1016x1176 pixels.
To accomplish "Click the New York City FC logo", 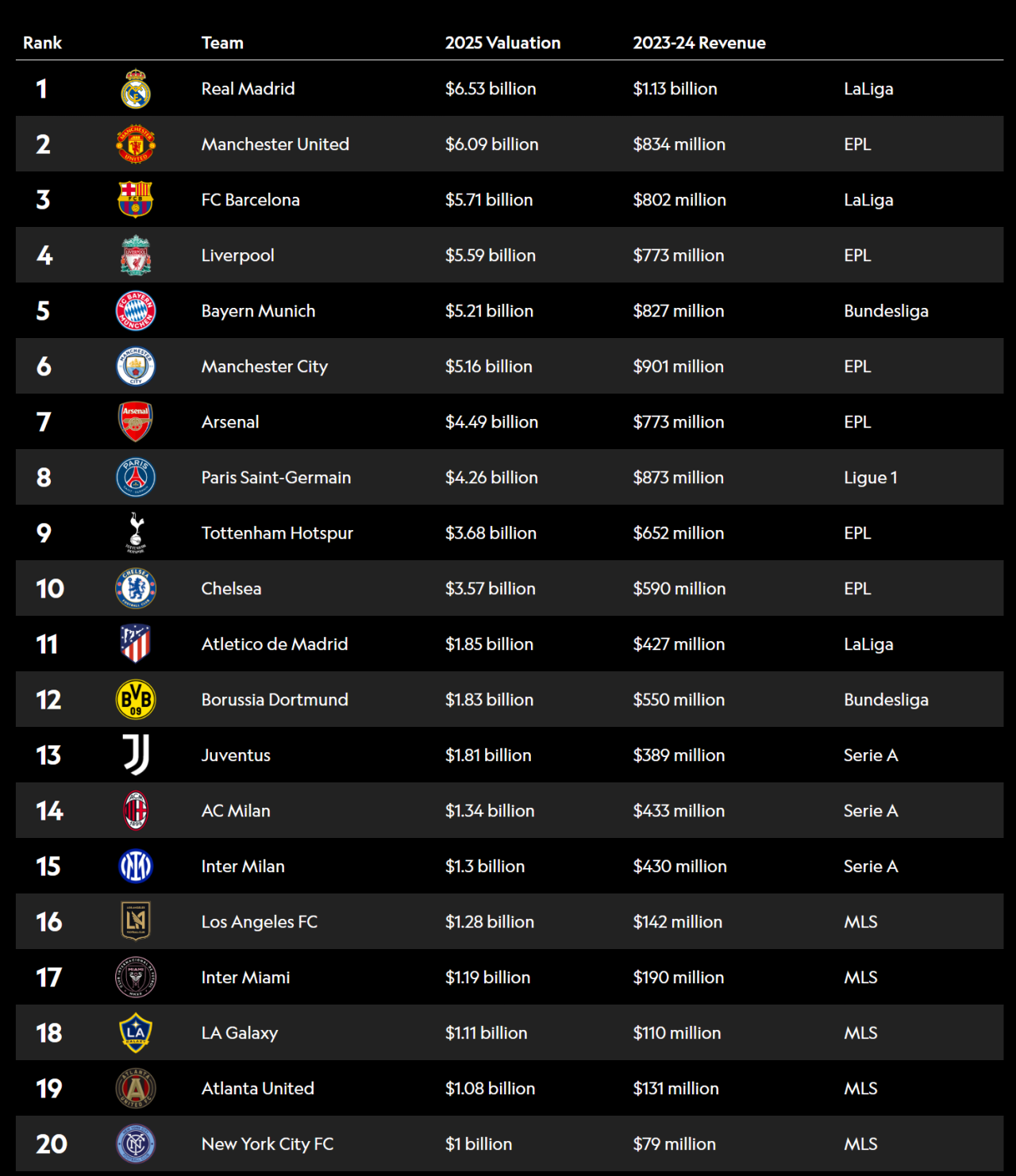I will 136,1144.
